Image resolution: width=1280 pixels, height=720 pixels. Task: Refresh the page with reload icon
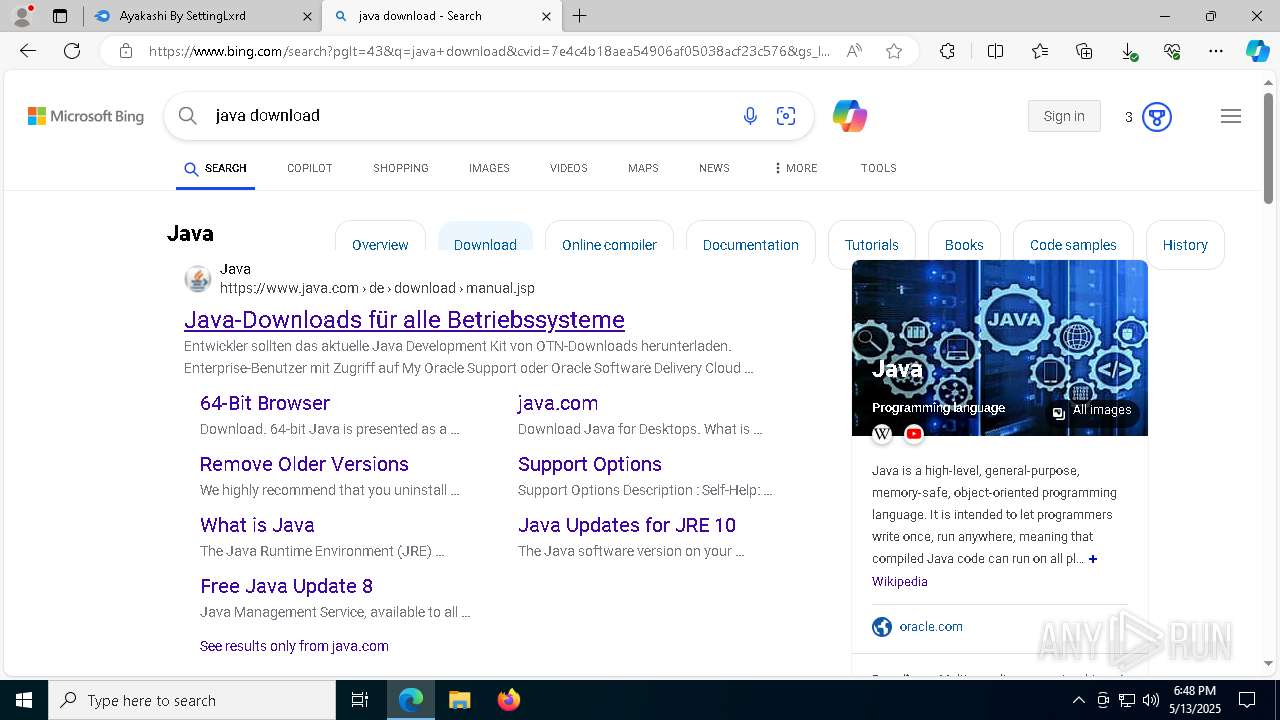pos(72,51)
